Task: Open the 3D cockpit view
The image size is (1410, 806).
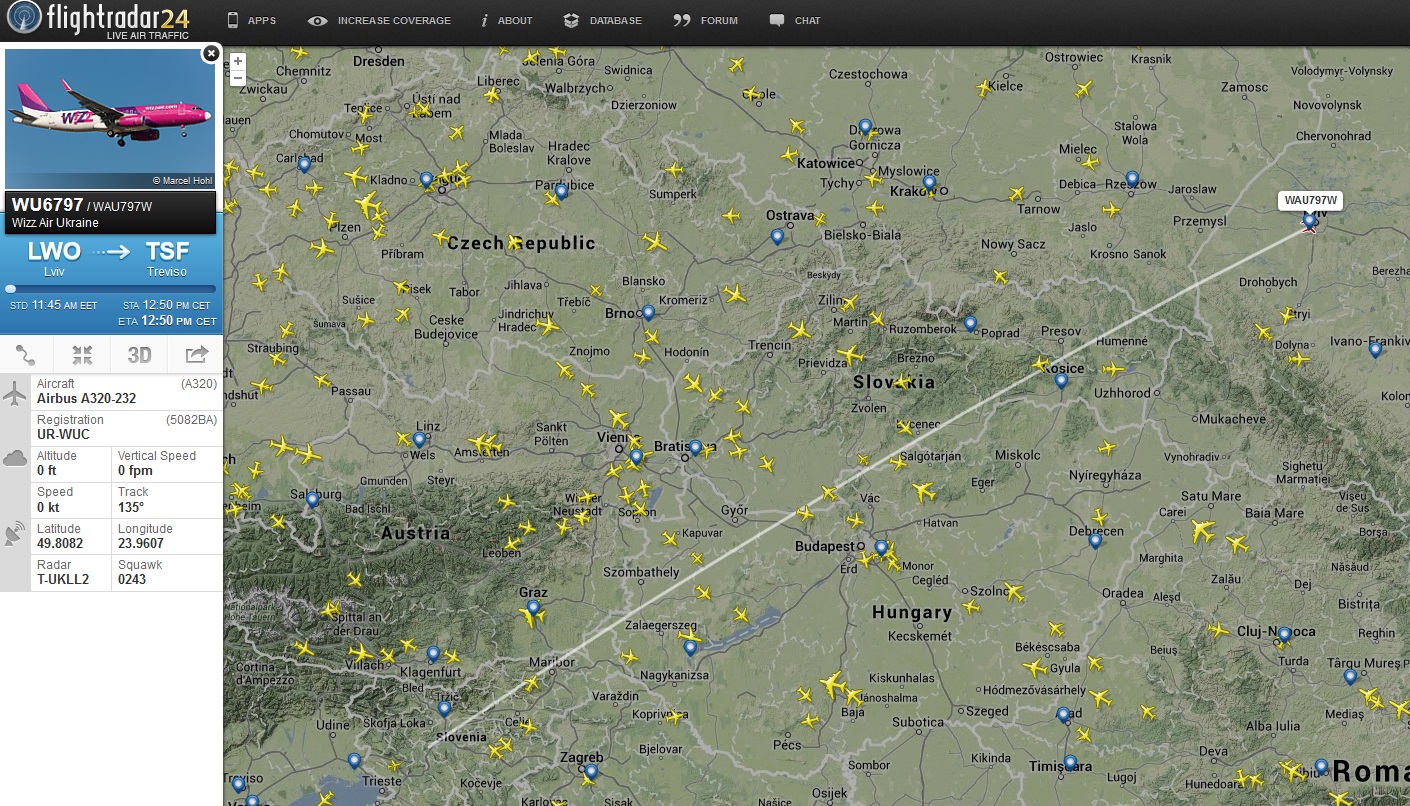Action: click(139, 354)
